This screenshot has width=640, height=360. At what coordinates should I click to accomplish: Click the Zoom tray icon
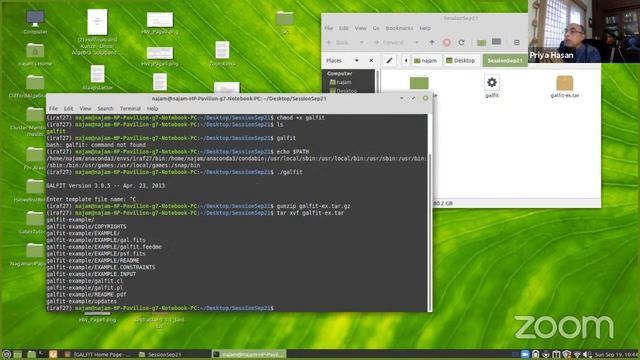[x=525, y=354]
